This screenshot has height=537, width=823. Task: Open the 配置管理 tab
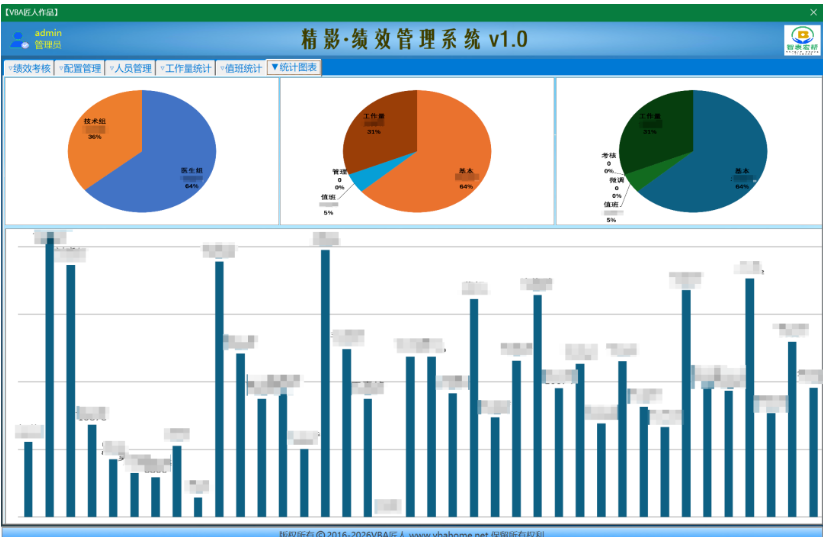click(x=80, y=68)
